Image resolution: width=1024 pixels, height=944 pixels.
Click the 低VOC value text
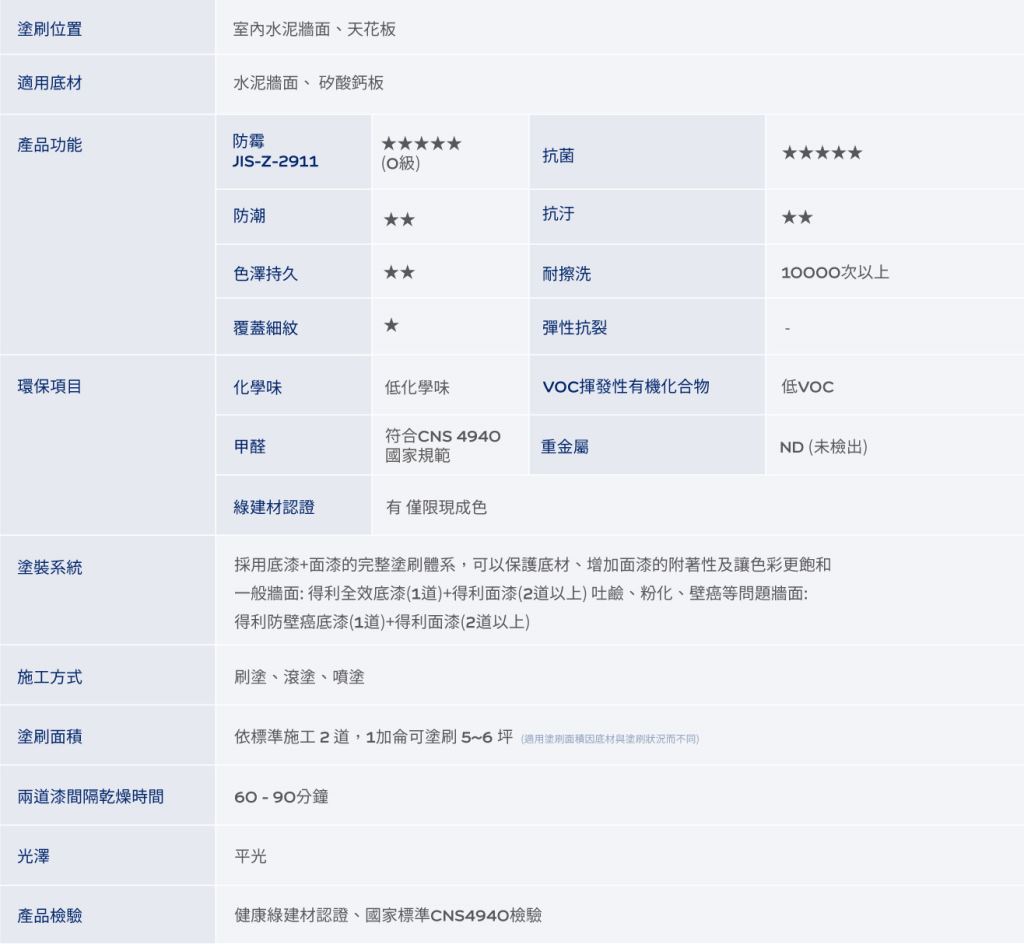(x=807, y=387)
